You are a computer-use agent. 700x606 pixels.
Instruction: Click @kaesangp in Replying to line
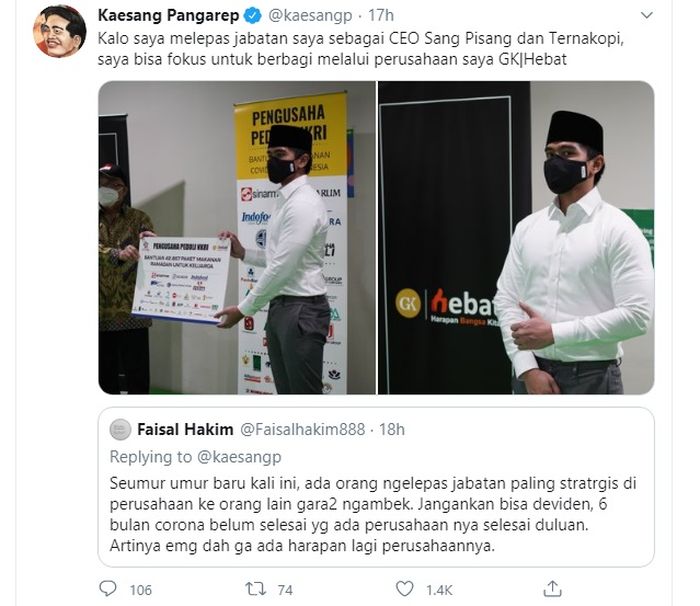click(x=239, y=457)
